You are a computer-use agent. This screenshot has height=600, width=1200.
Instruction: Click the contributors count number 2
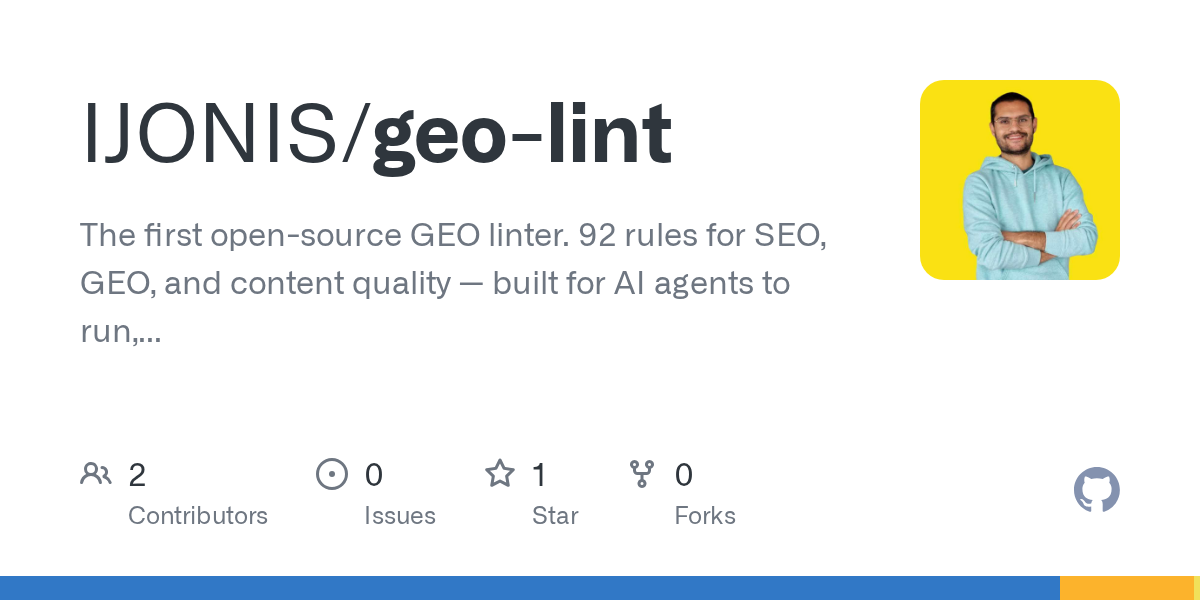[x=137, y=474]
